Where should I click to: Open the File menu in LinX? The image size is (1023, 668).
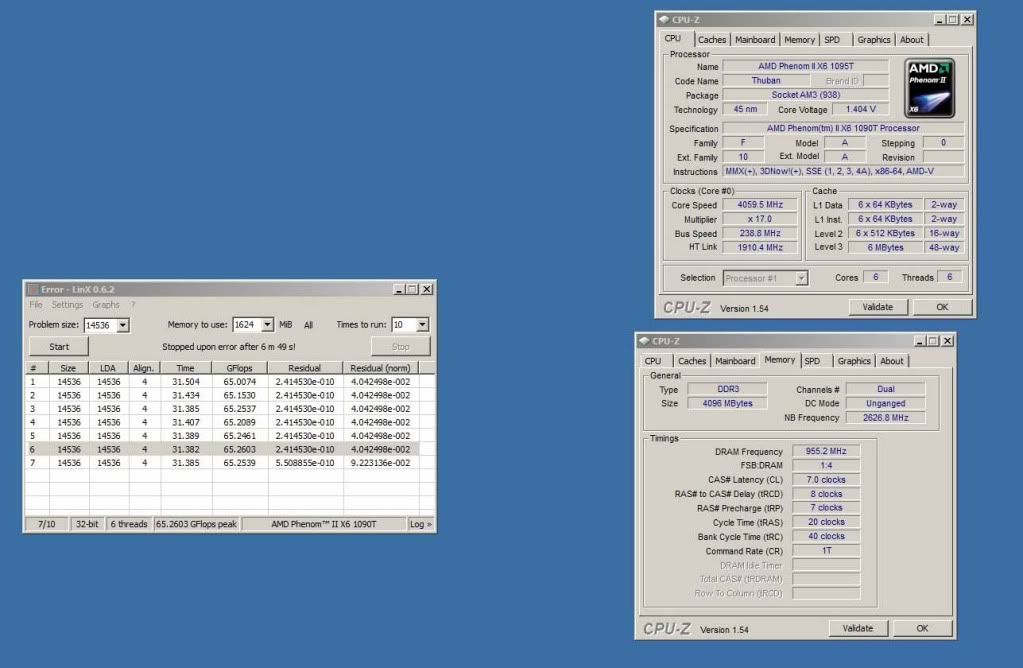tap(35, 305)
